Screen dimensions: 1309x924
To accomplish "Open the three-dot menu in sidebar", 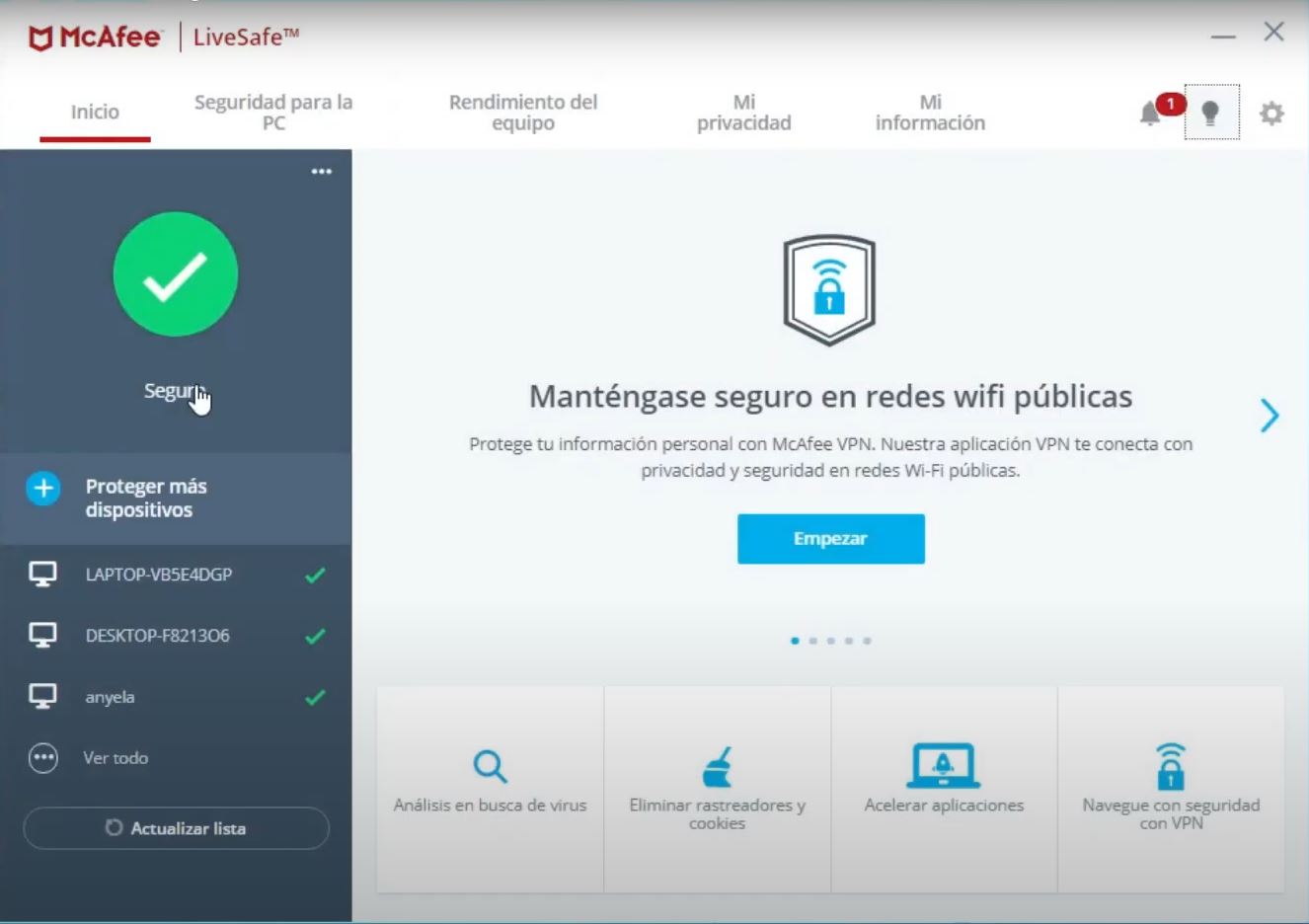I will 322,172.
